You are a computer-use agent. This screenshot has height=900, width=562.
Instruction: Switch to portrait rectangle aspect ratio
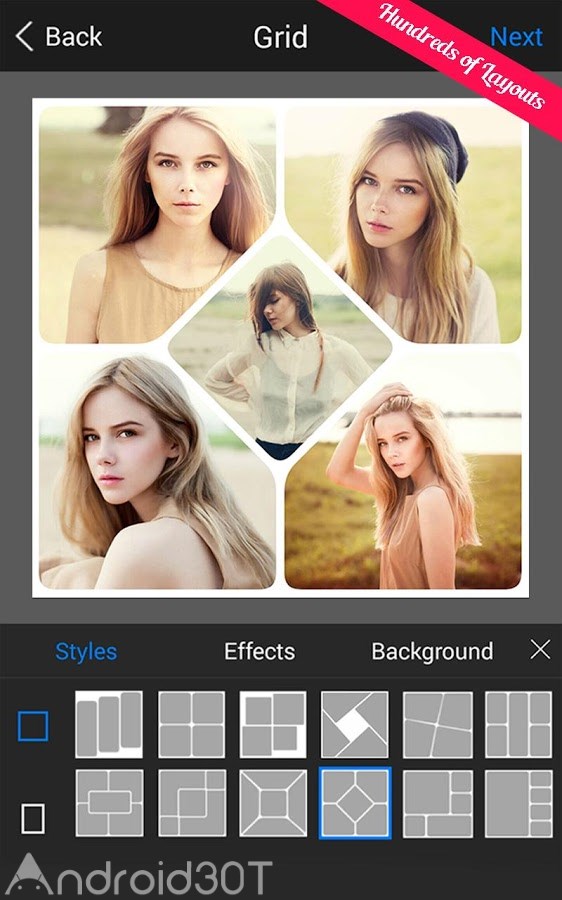tap(33, 818)
